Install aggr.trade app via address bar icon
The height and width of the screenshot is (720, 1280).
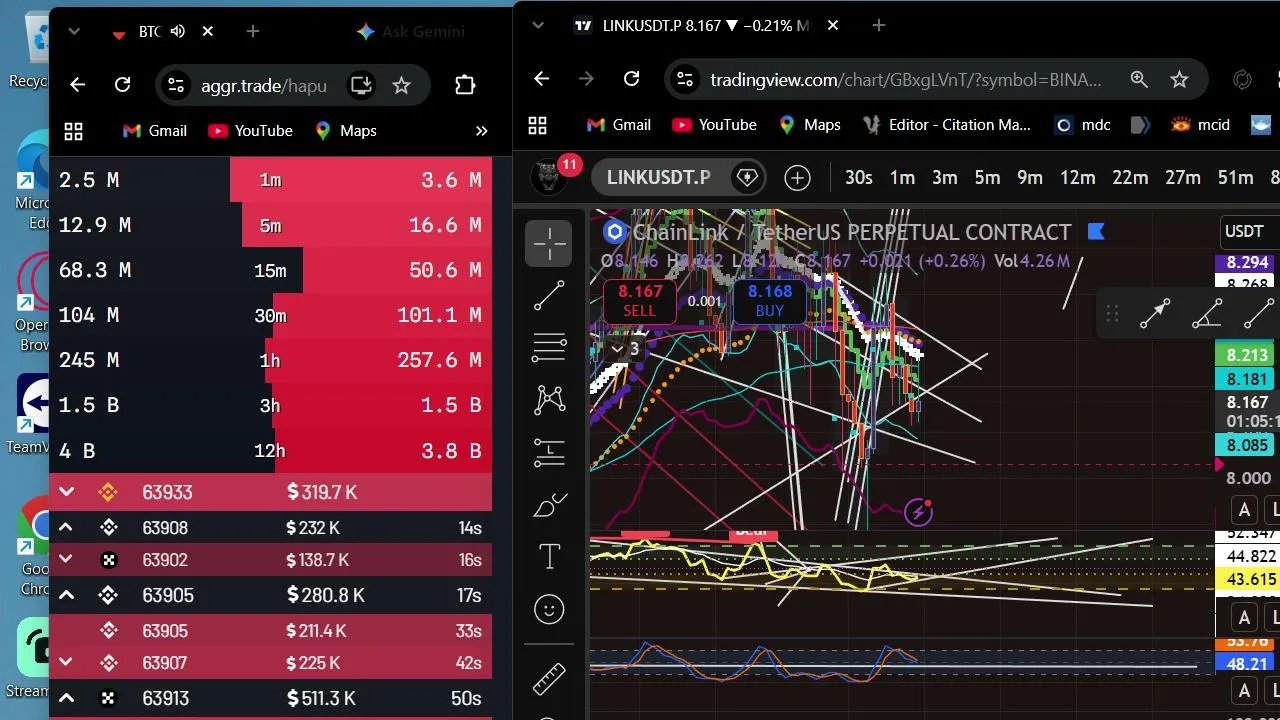[361, 85]
